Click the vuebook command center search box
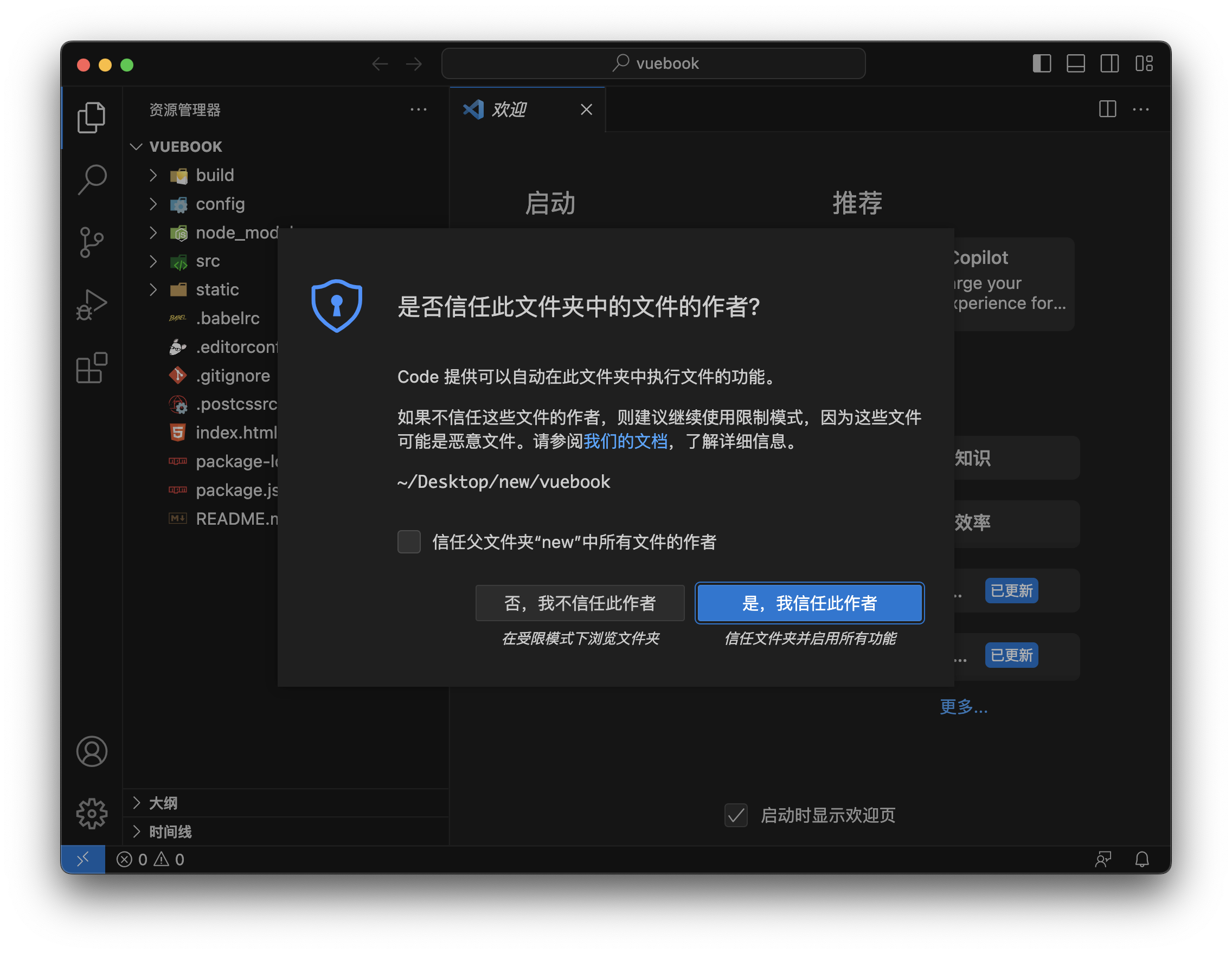The height and width of the screenshot is (954, 1232). (653, 64)
